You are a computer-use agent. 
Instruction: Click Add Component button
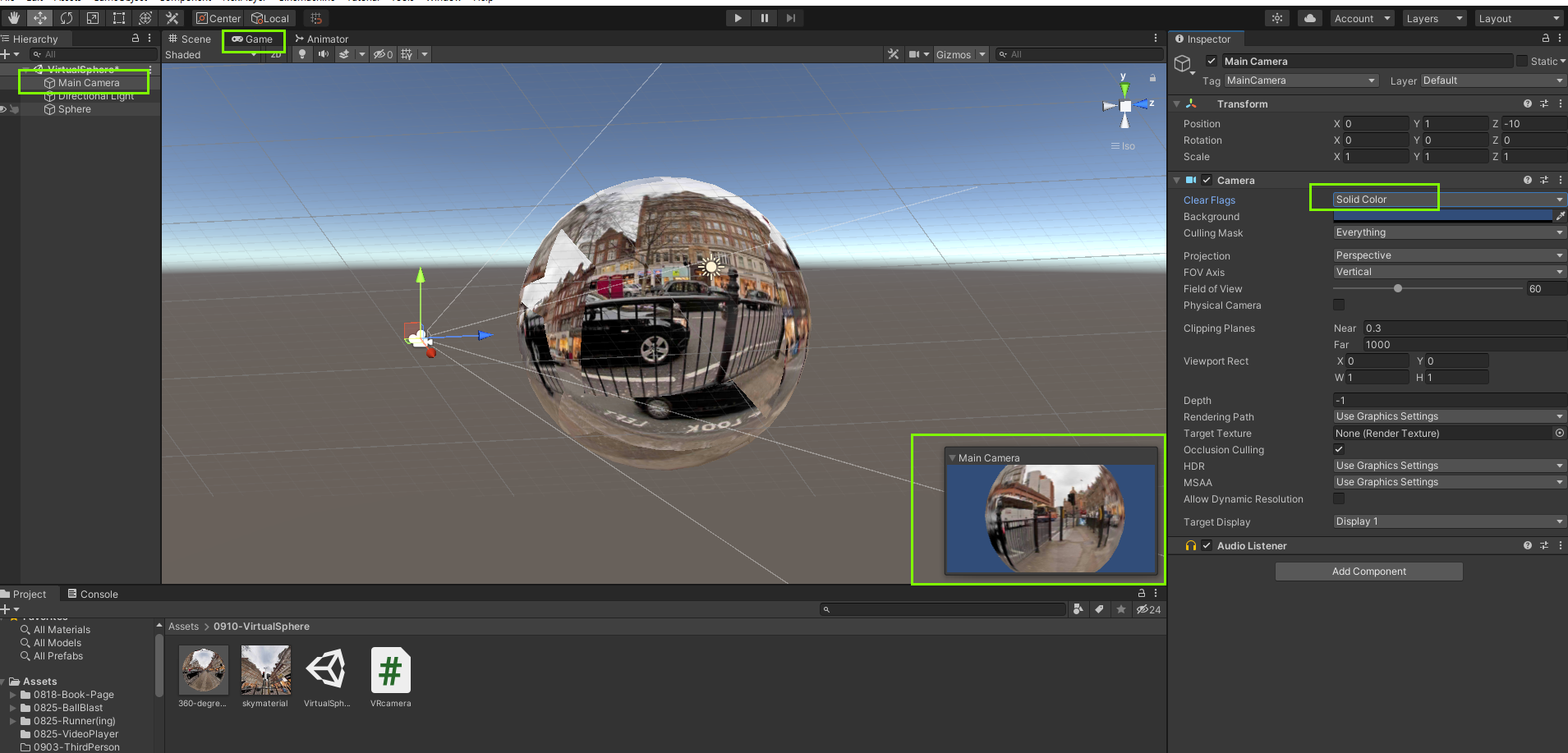click(x=1368, y=572)
